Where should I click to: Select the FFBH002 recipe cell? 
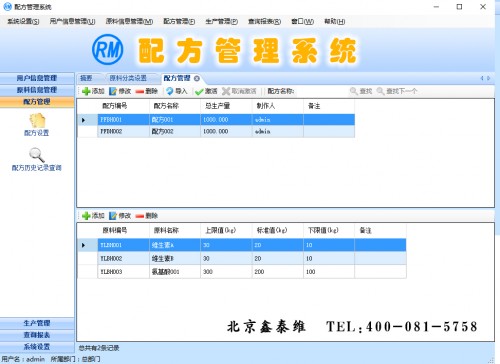[123, 131]
